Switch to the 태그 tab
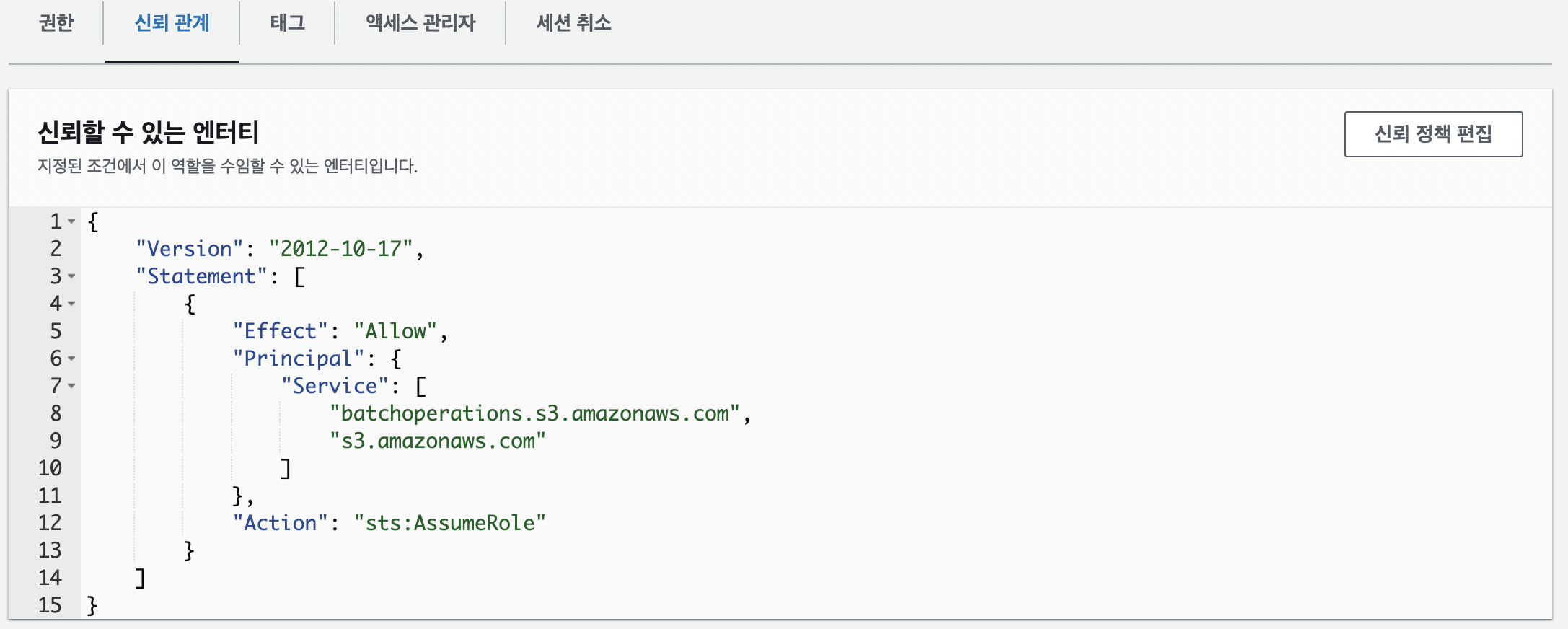 pyautogui.click(x=287, y=23)
